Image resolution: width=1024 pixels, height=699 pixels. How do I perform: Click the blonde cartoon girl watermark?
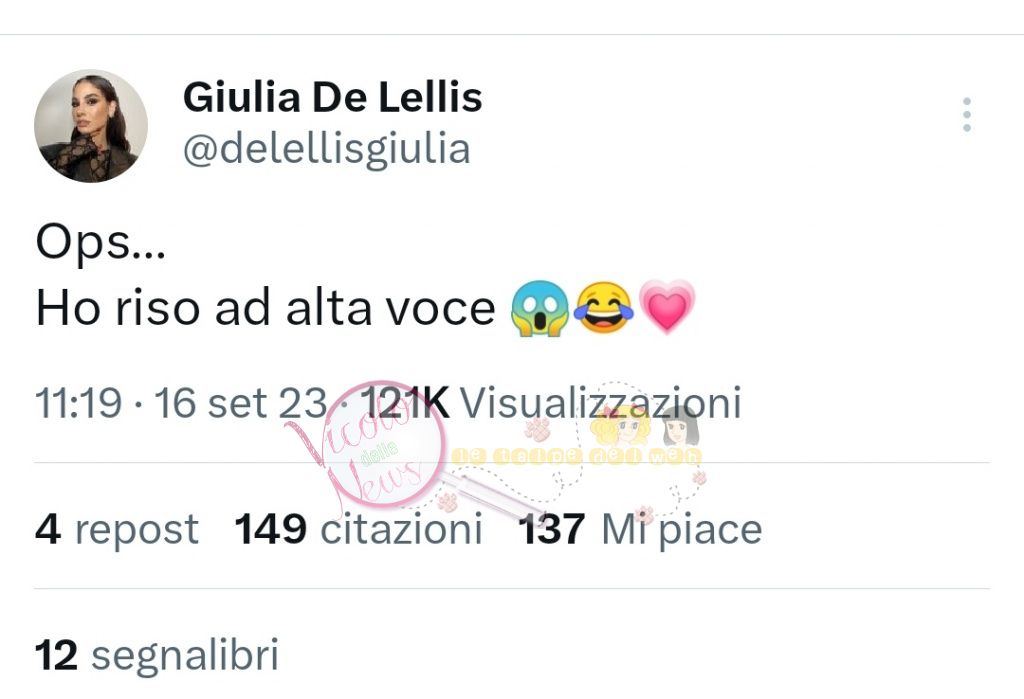coord(620,427)
